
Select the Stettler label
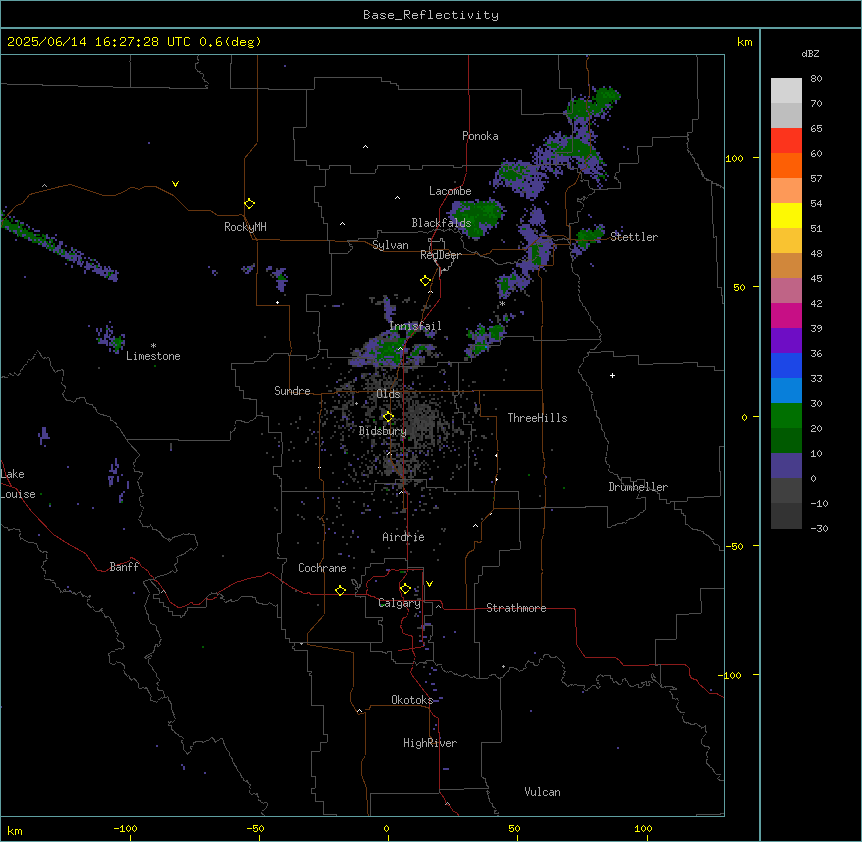click(634, 237)
